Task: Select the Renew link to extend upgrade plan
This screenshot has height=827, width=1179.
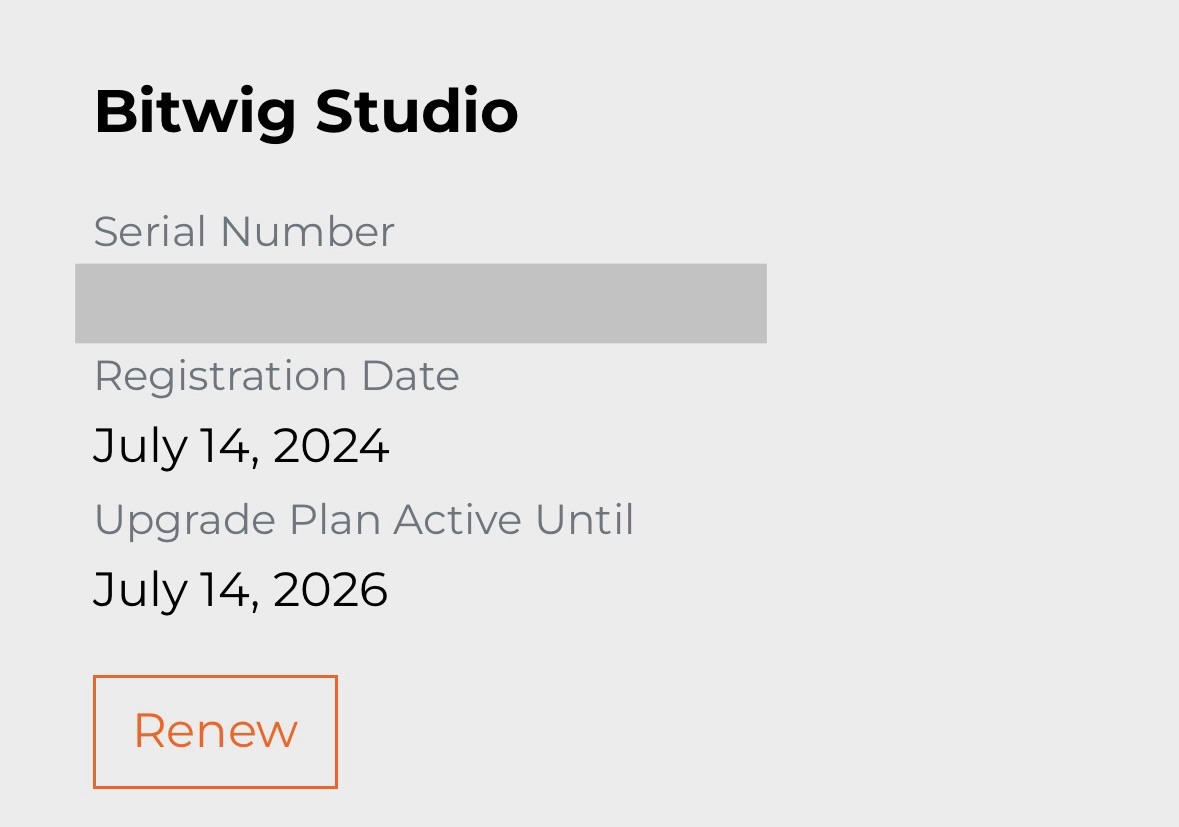Action: pos(215,731)
